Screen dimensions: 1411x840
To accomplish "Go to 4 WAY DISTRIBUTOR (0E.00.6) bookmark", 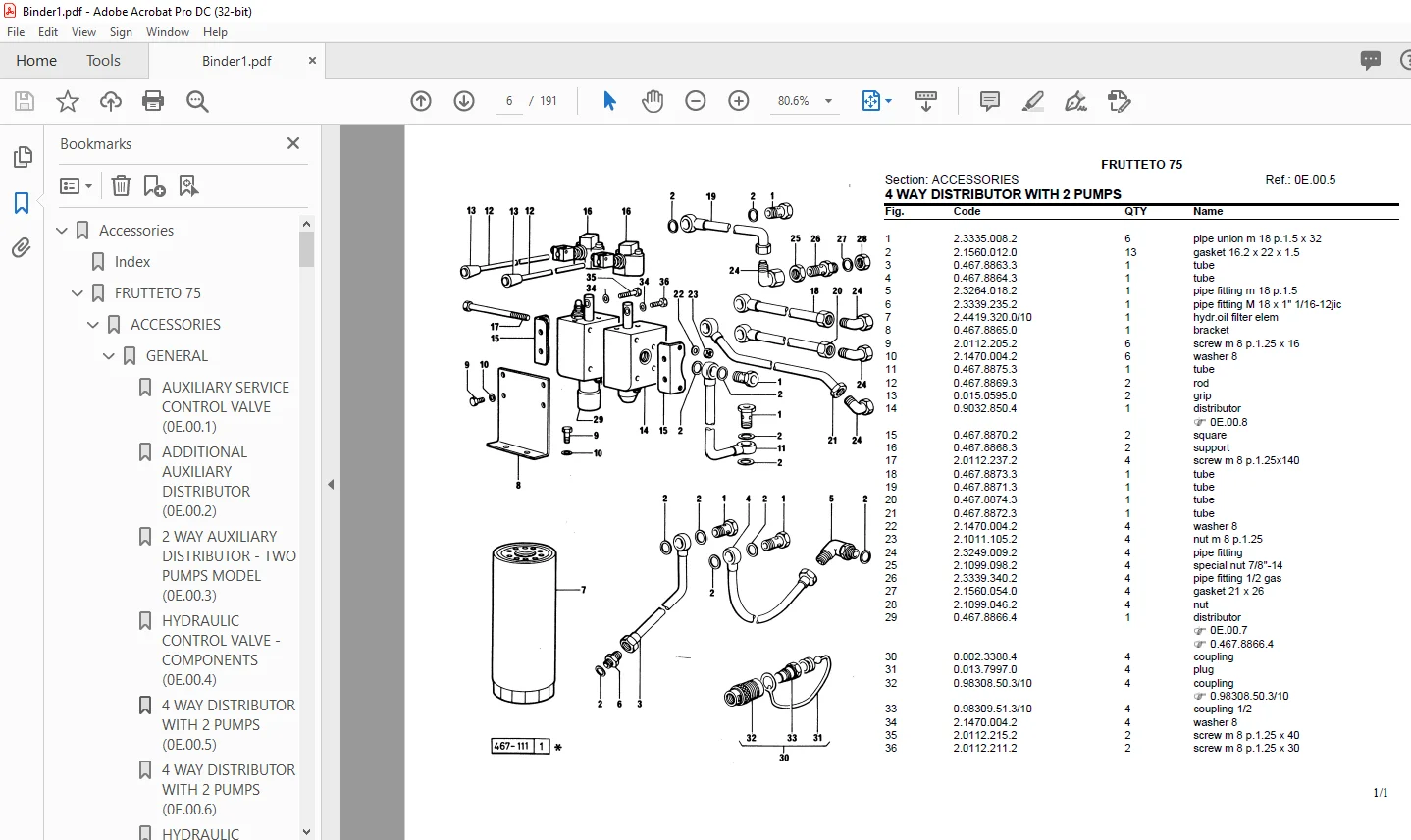I will (x=229, y=790).
